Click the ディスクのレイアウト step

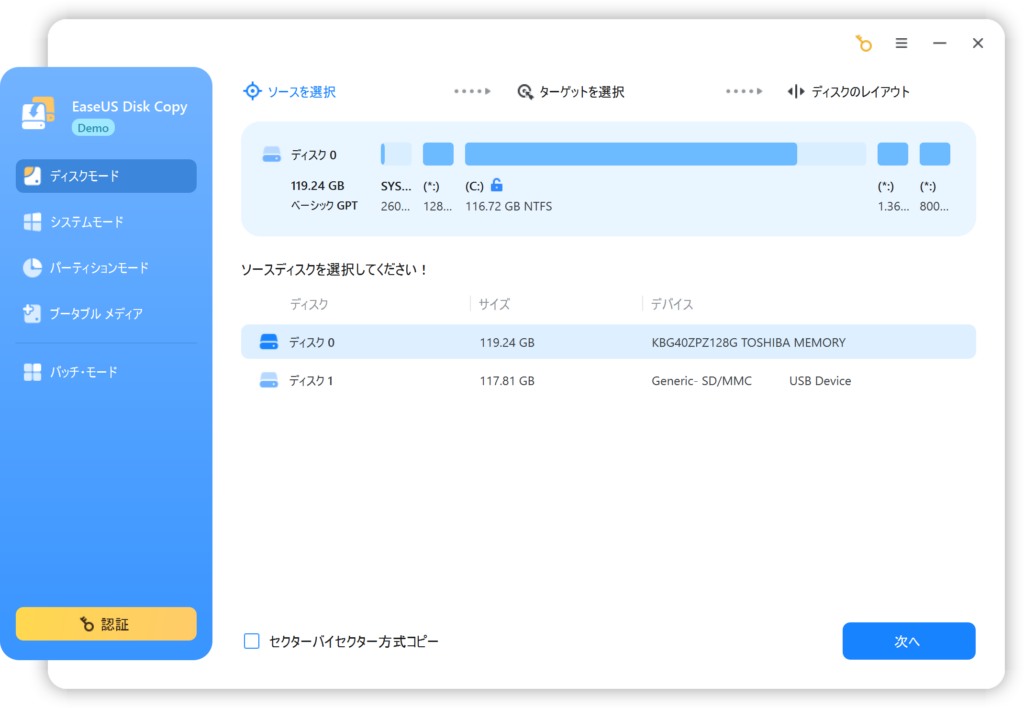coord(848,91)
